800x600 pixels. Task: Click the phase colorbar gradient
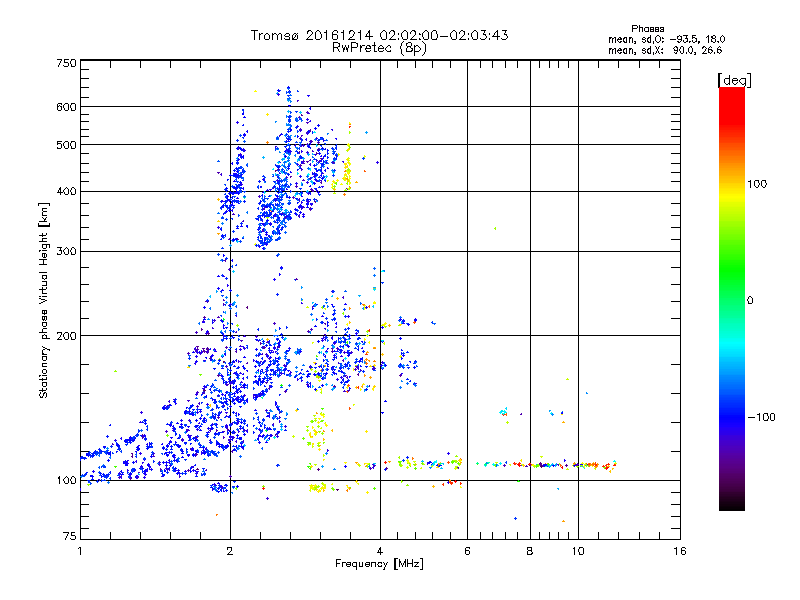[x=732, y=298]
